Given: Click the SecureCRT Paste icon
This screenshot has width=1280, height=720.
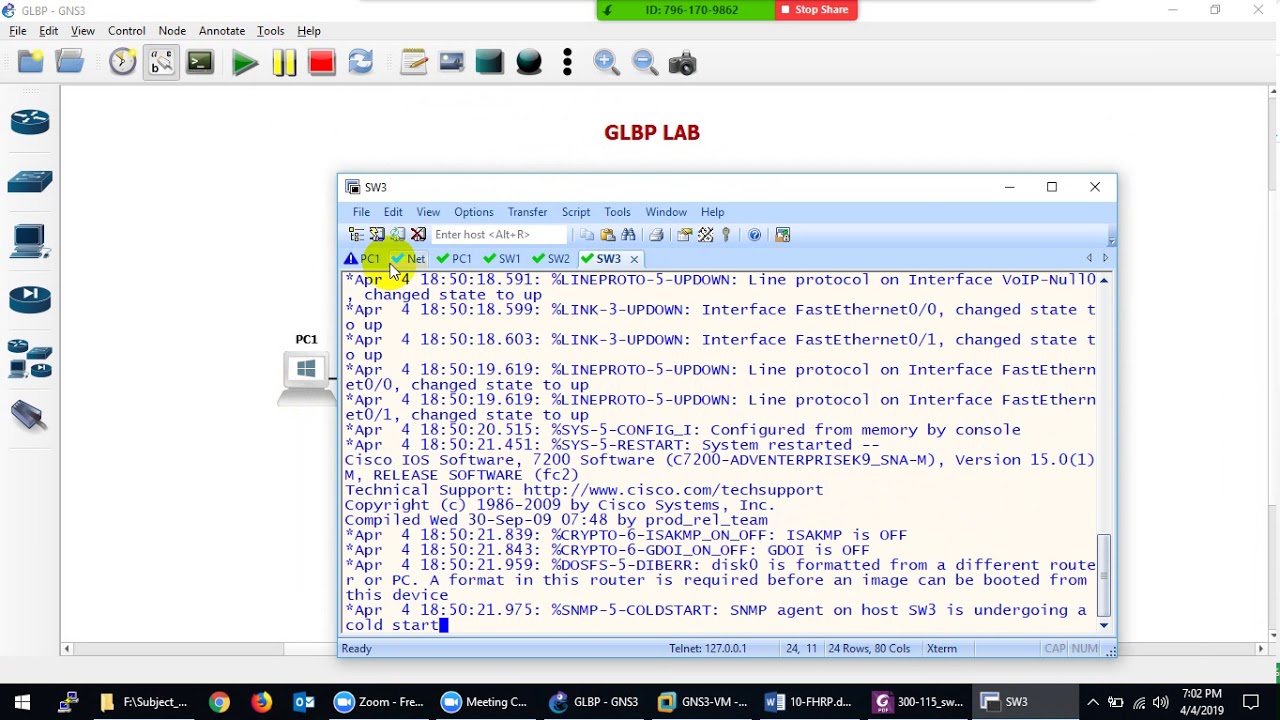Looking at the screenshot, I should pos(607,235).
